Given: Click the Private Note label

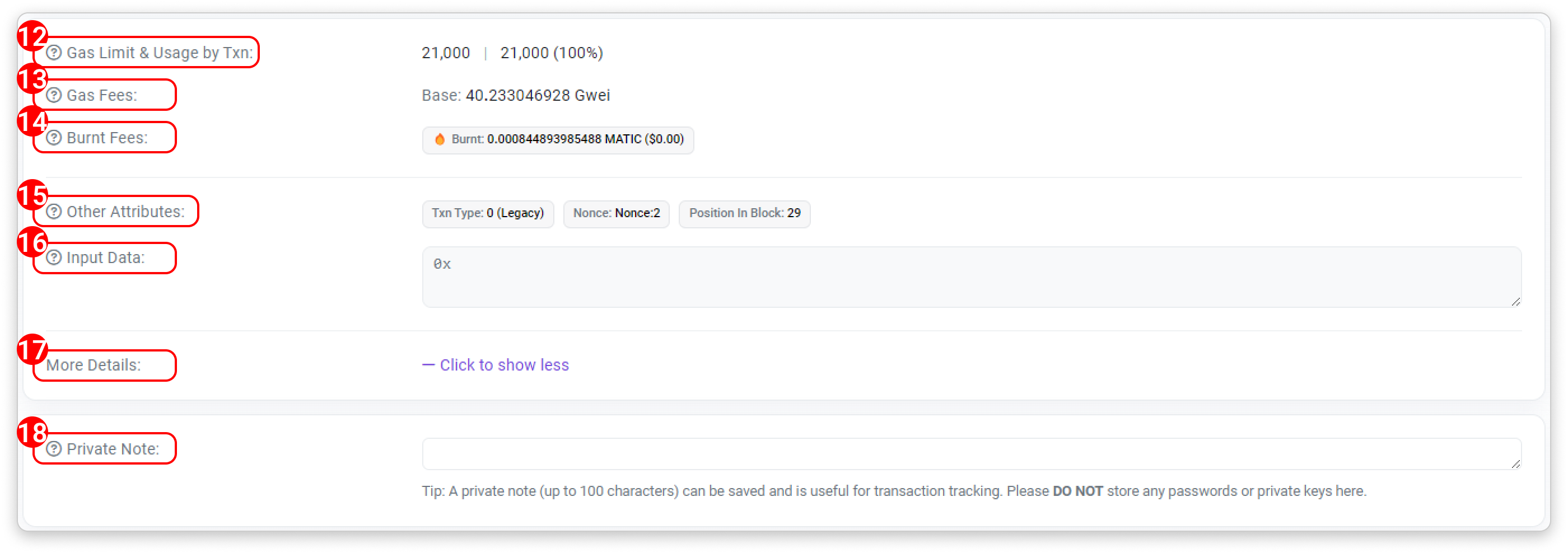Looking at the screenshot, I should (x=113, y=449).
